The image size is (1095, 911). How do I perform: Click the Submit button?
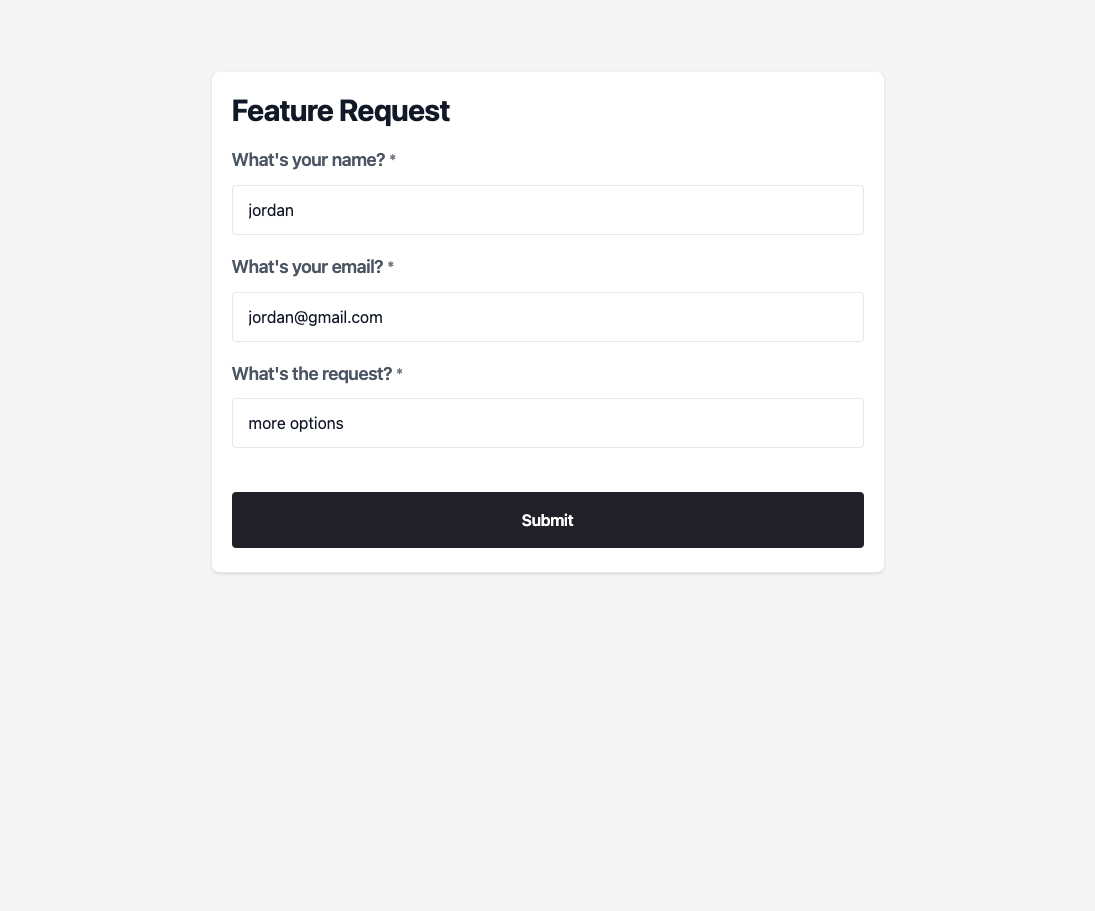tap(547, 520)
